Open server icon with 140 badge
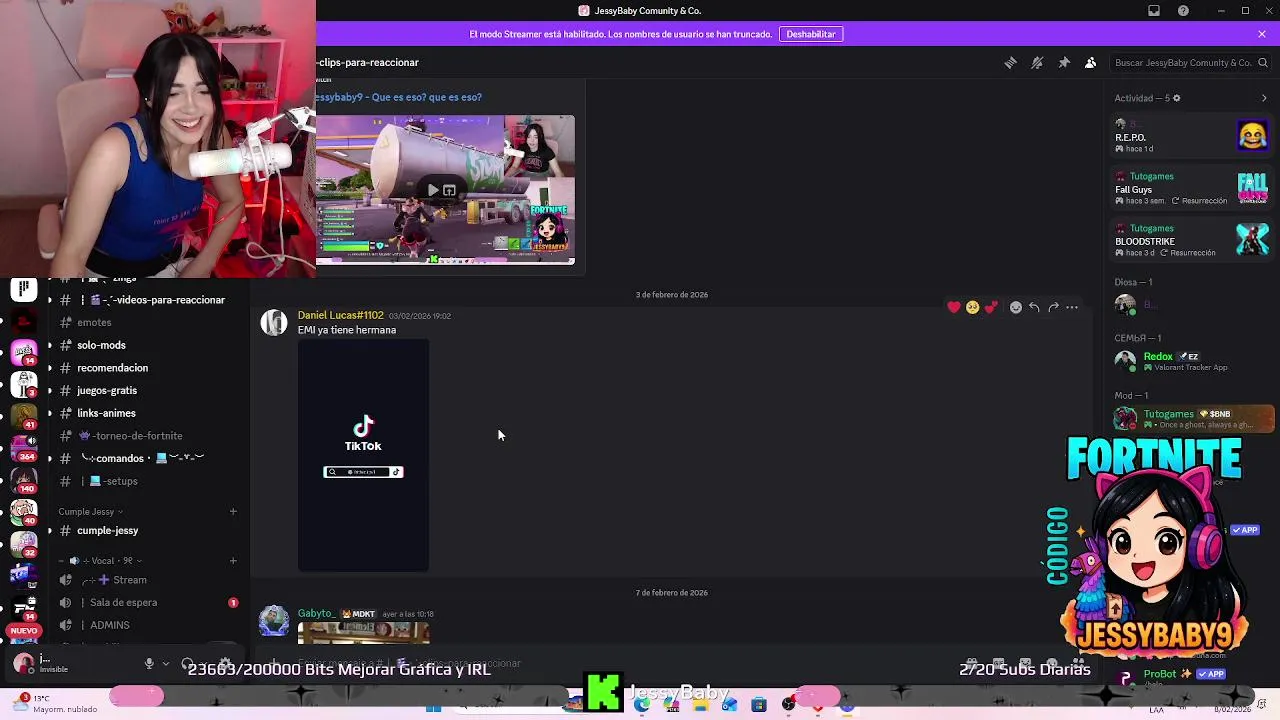This screenshot has height=720, width=1280. (x=24, y=480)
